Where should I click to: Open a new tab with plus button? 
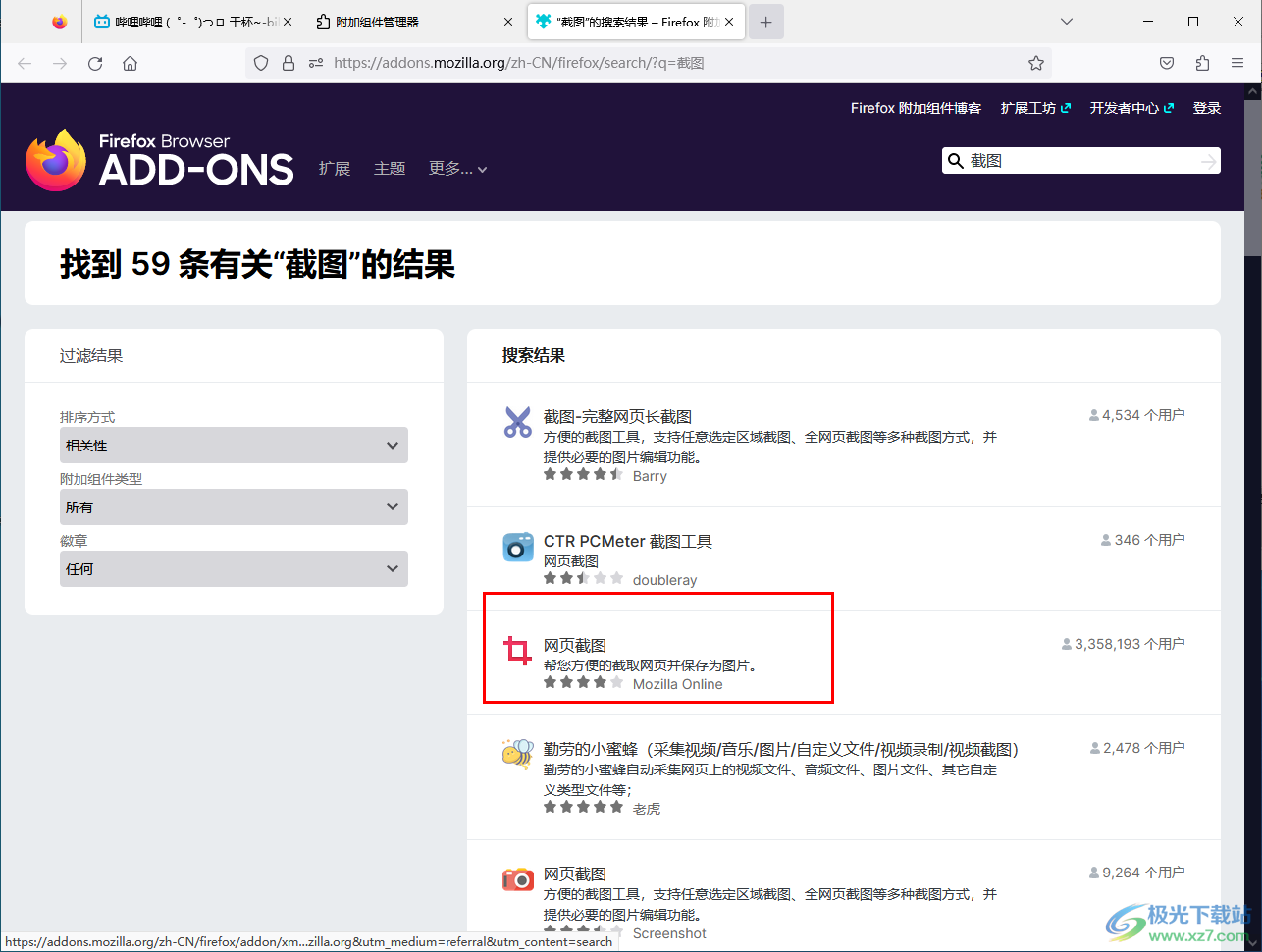tap(766, 22)
